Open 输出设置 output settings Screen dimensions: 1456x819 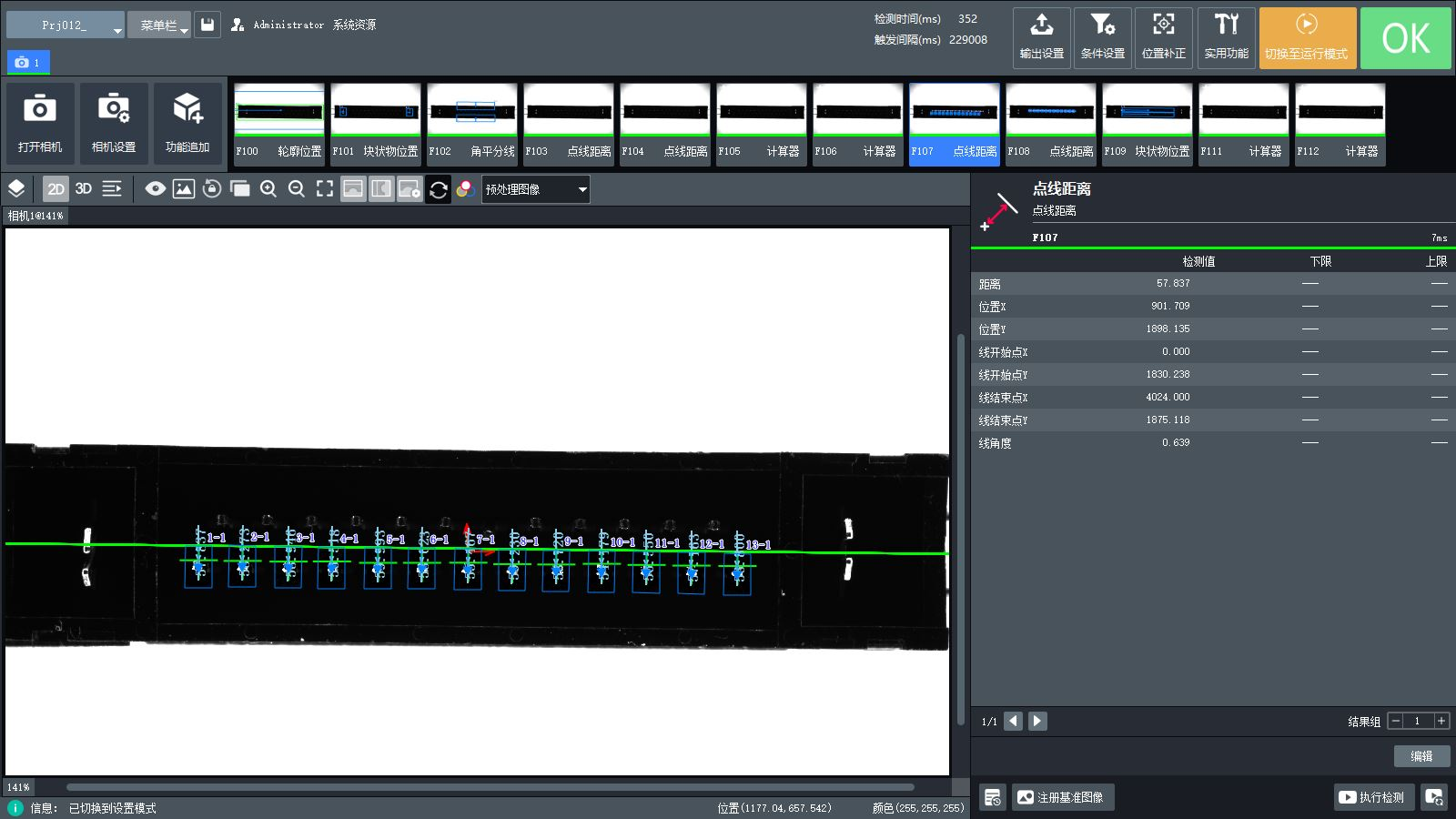1042,38
